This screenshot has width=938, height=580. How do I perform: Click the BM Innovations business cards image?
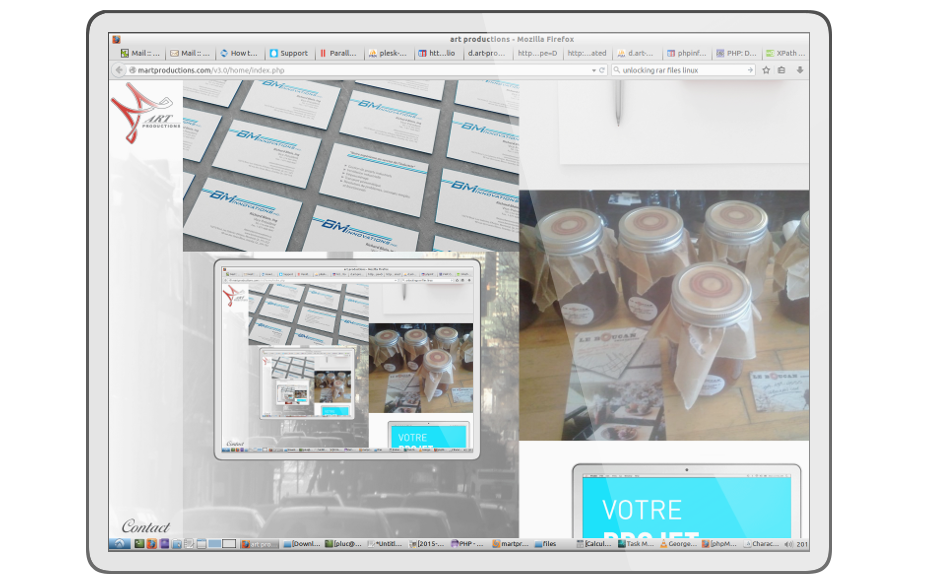point(350,165)
